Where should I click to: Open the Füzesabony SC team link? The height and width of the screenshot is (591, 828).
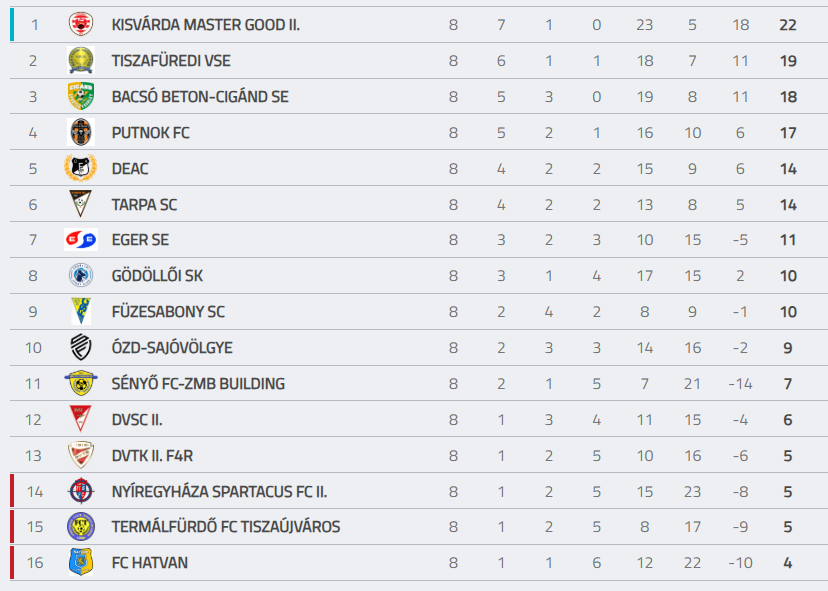coord(168,312)
